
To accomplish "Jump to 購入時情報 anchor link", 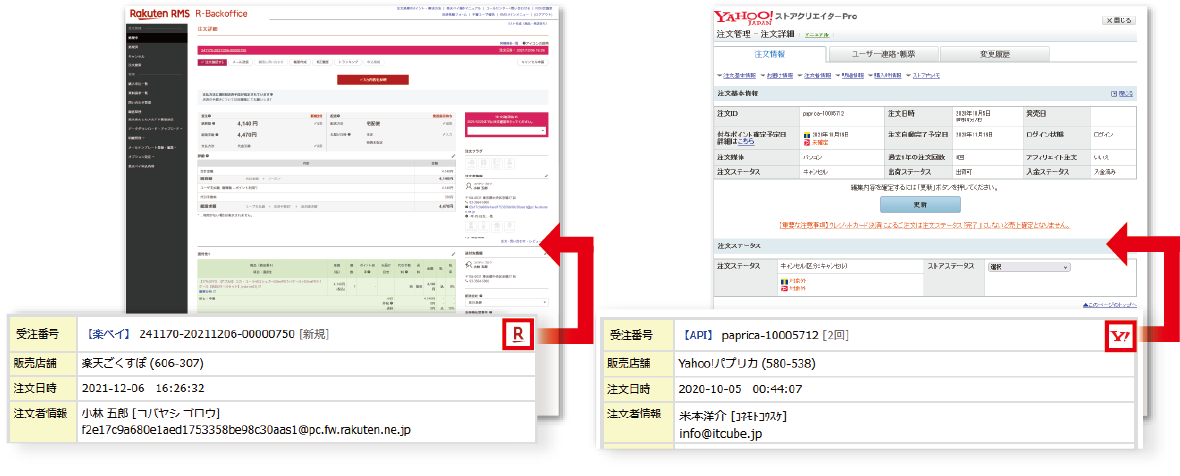I will point(887,75).
